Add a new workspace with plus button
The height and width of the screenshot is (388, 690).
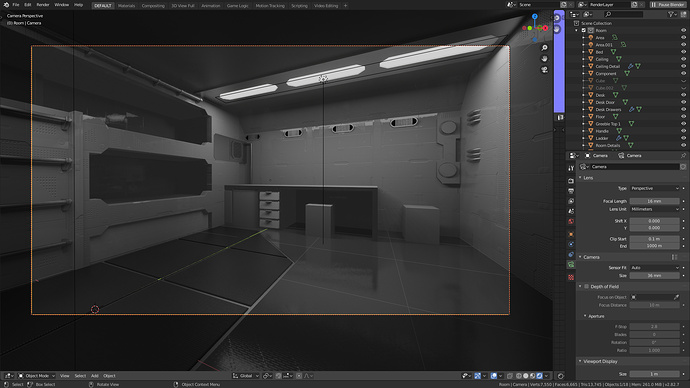[345, 6]
